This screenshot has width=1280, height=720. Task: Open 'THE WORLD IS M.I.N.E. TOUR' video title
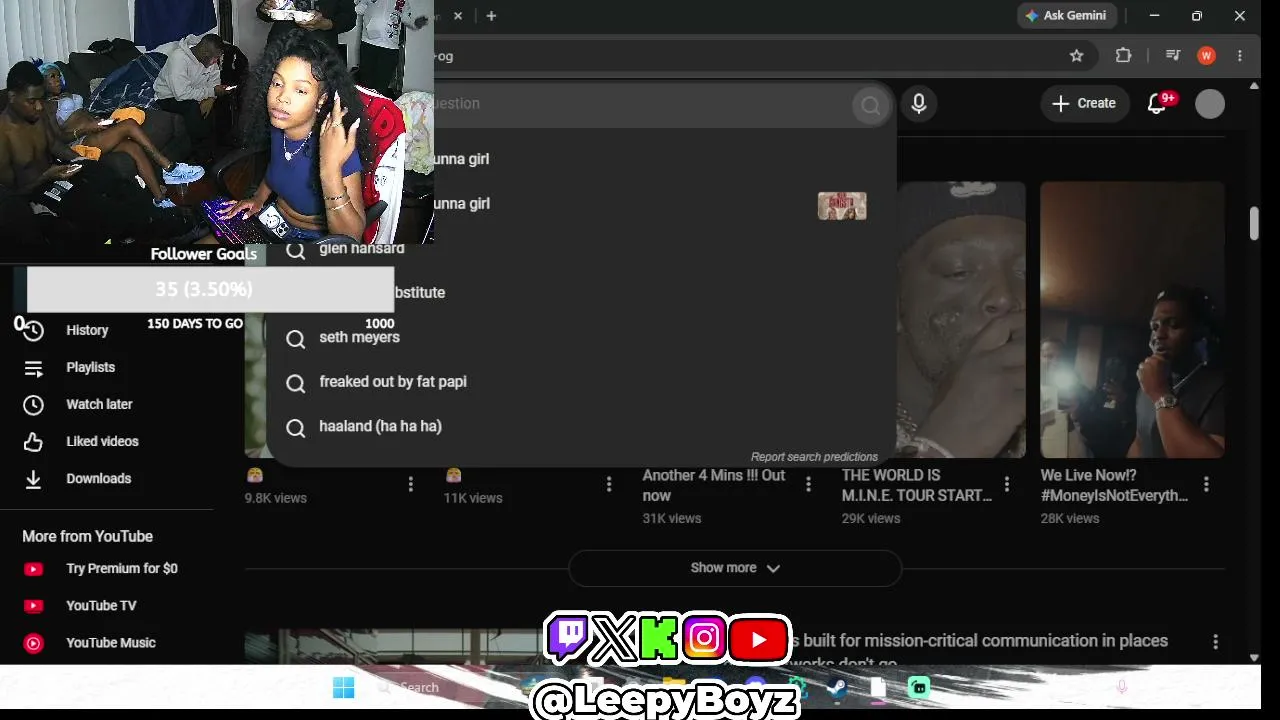tap(916, 485)
